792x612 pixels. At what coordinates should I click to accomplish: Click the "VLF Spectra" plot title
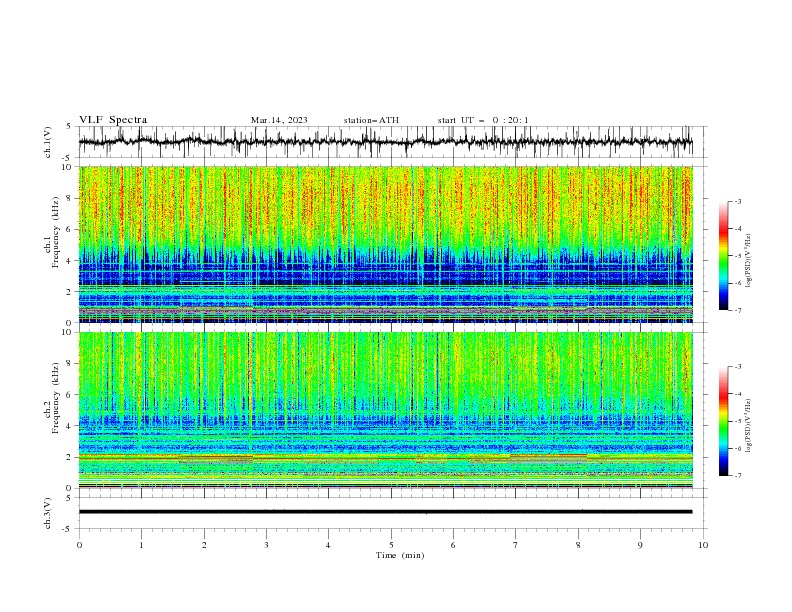click(113, 120)
